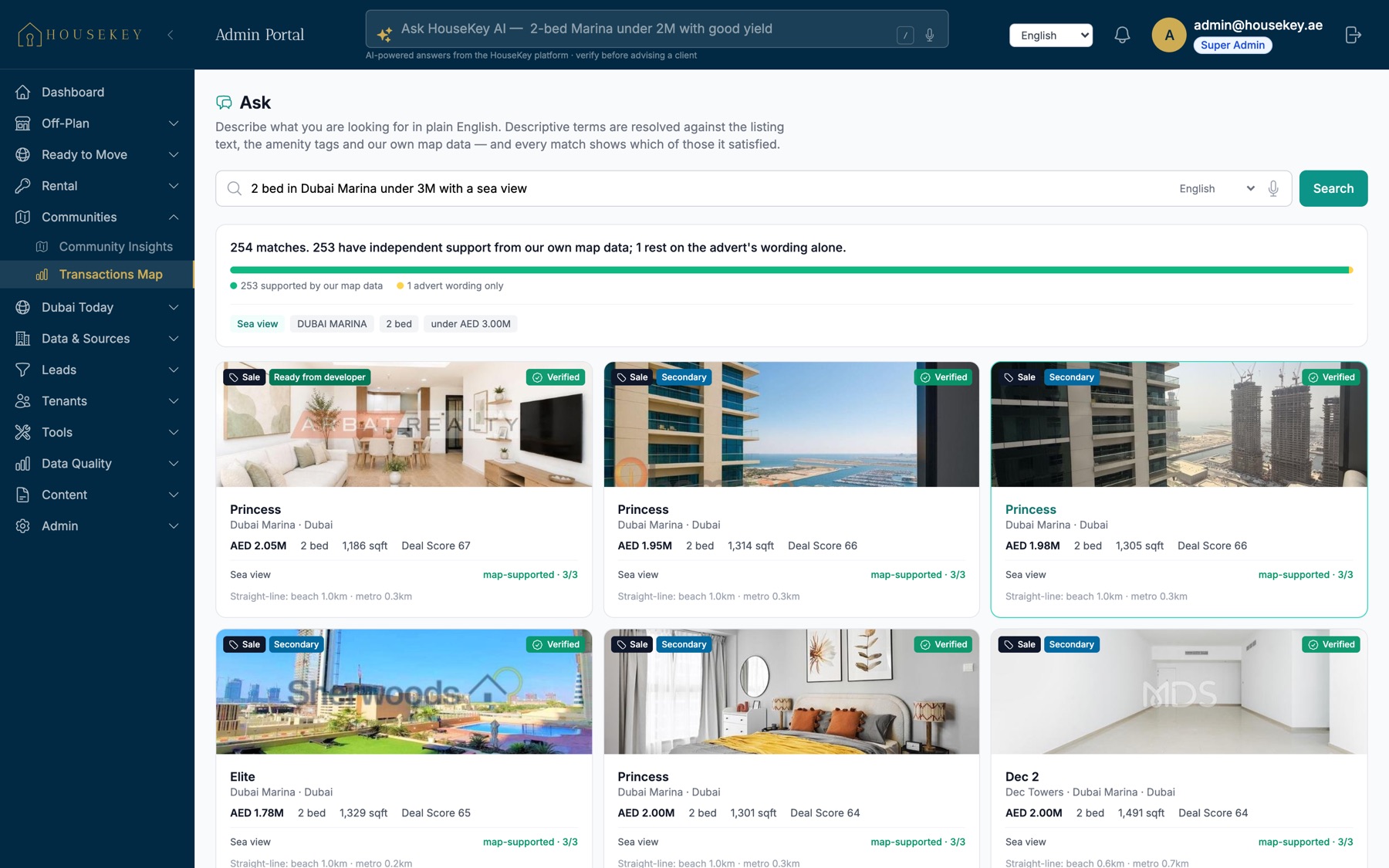
Task: Expand the Tenants menu chevron
Action: point(174,400)
